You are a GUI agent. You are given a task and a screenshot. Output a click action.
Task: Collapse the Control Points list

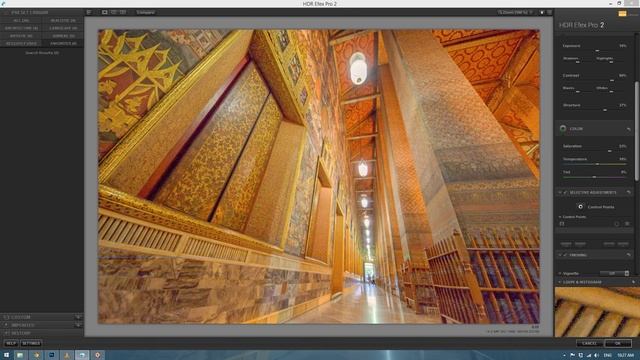click(x=560, y=217)
